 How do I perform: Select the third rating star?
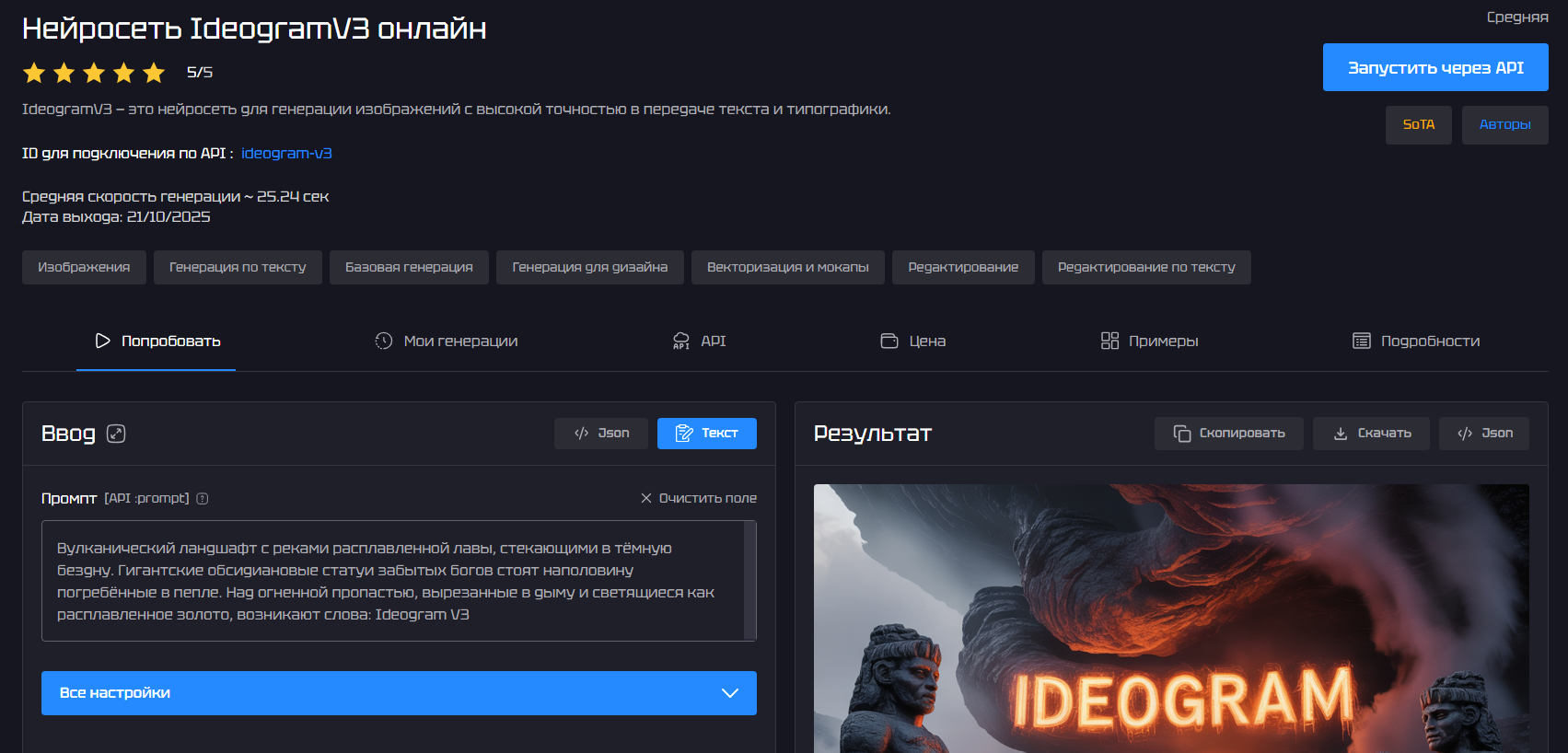click(94, 73)
